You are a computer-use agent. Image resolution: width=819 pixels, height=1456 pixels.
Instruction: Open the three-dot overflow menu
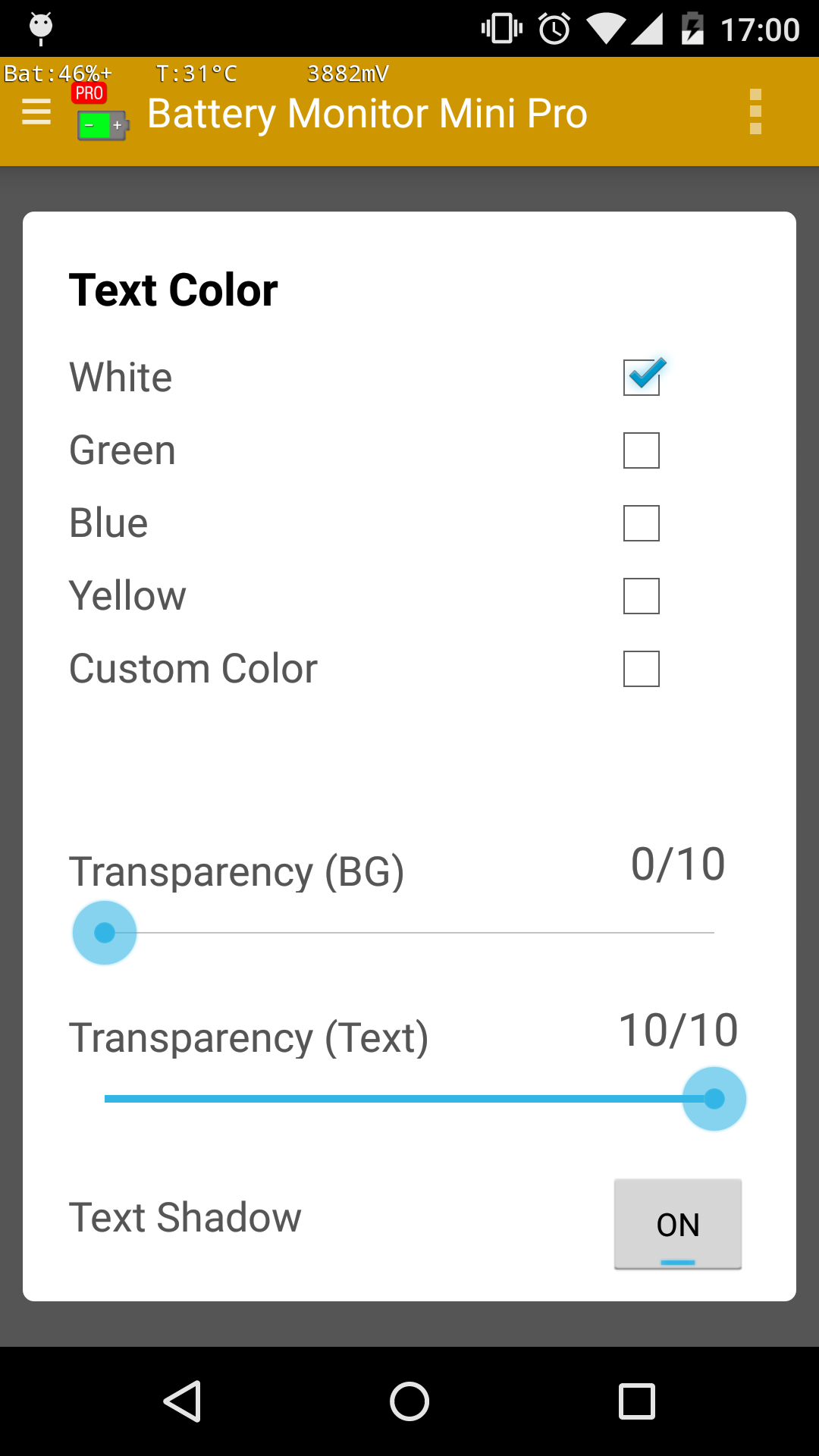755,112
